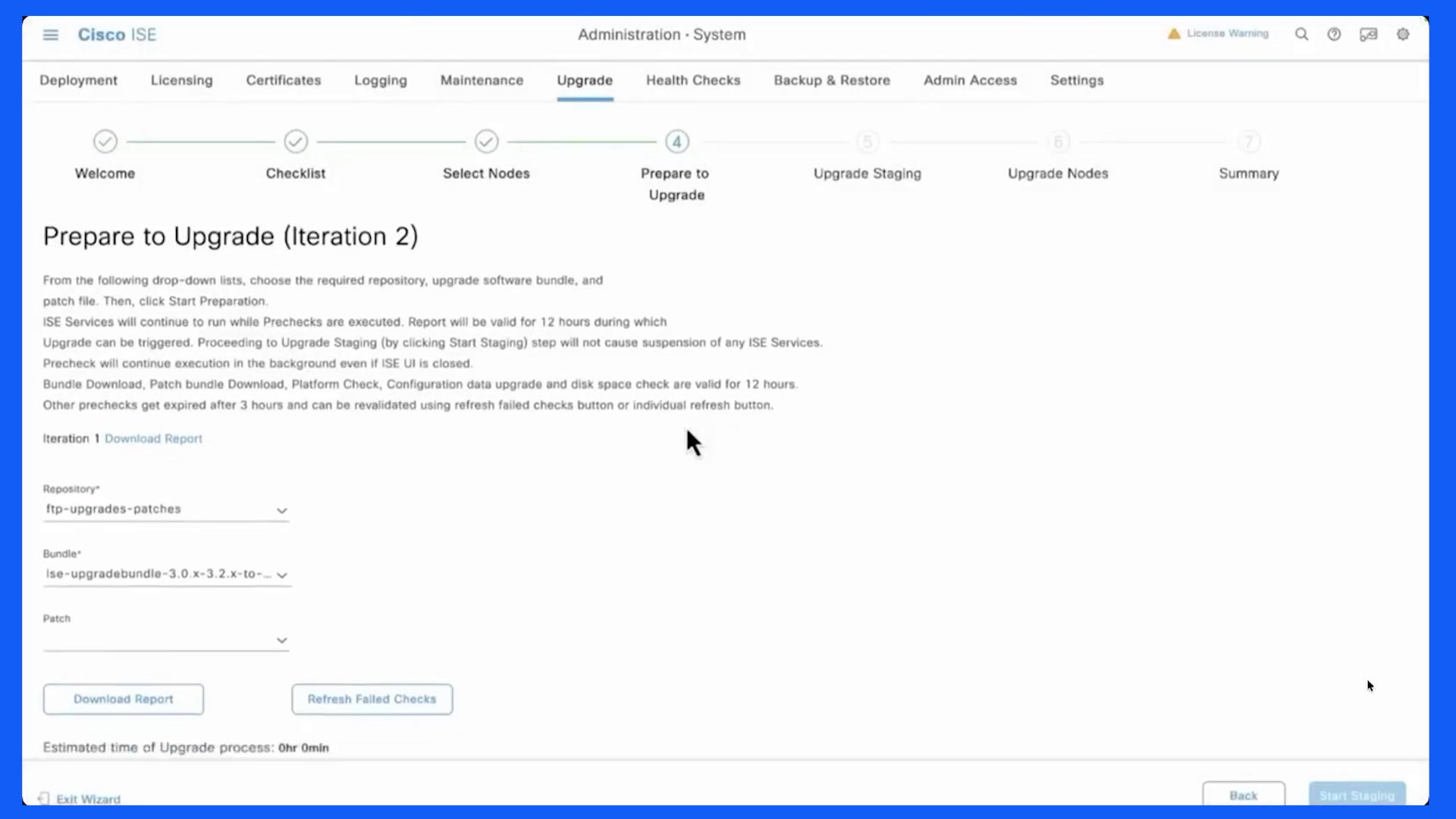The width and height of the screenshot is (1456, 819).
Task: Click the License Warning triangle icon
Action: click(1174, 33)
